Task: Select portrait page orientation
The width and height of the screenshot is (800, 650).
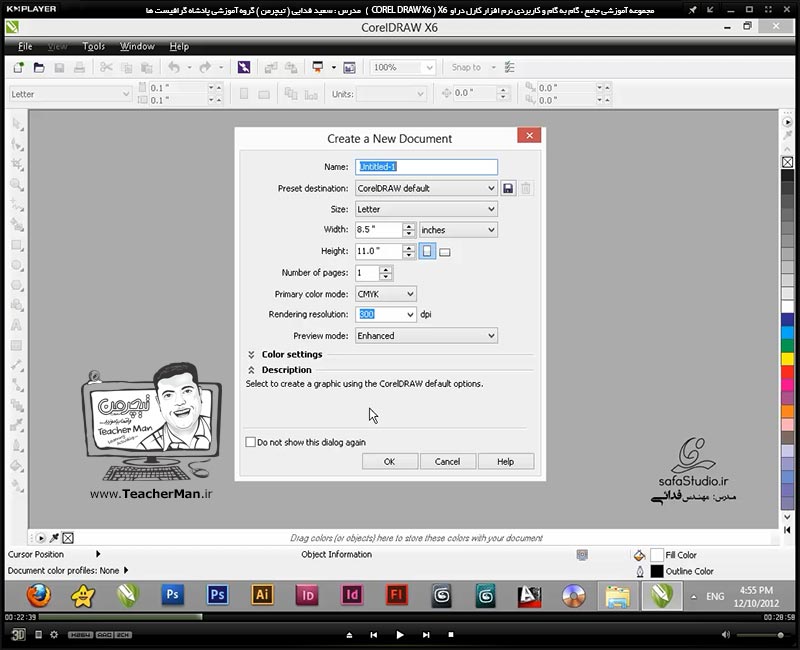Action: tap(428, 251)
